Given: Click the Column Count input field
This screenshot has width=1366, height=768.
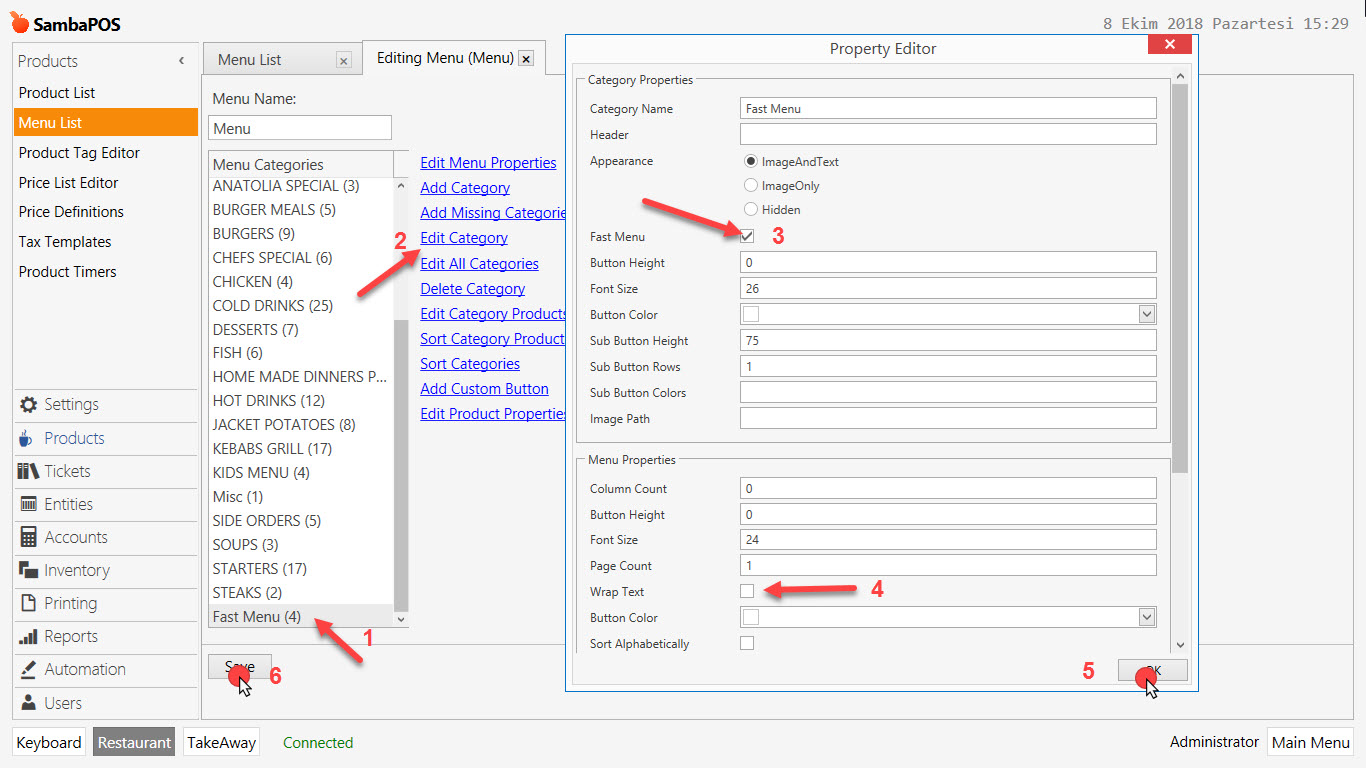Looking at the screenshot, I should [948, 488].
